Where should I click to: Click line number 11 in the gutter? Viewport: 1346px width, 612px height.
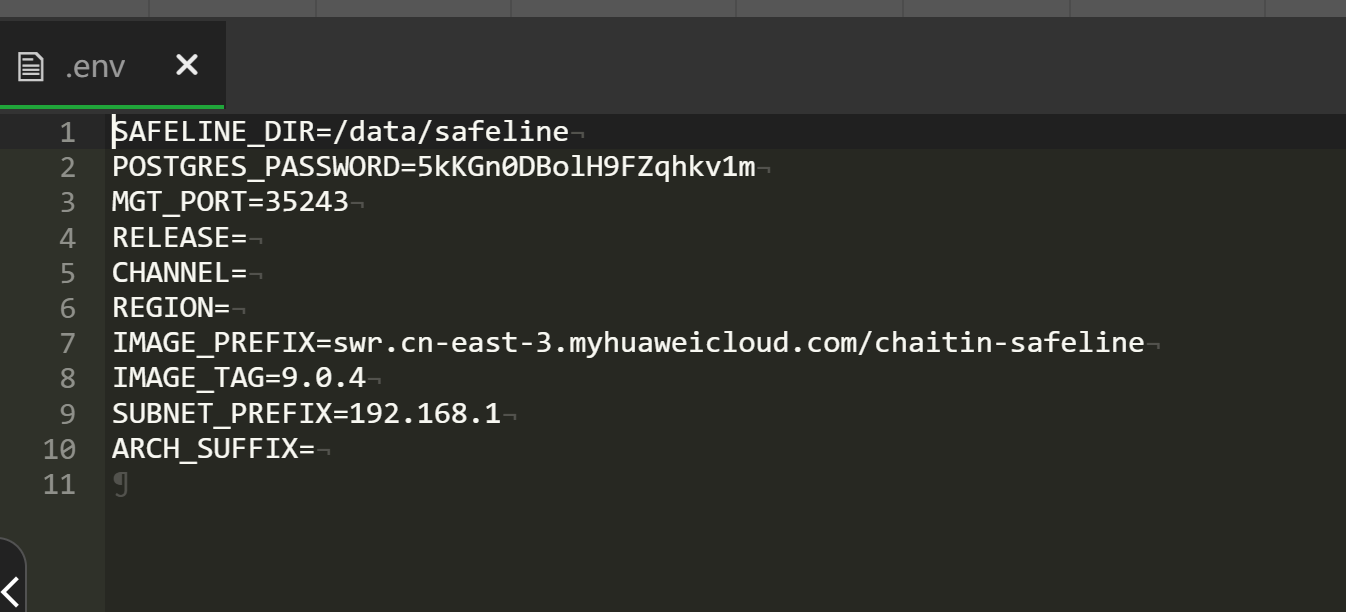tap(59, 484)
